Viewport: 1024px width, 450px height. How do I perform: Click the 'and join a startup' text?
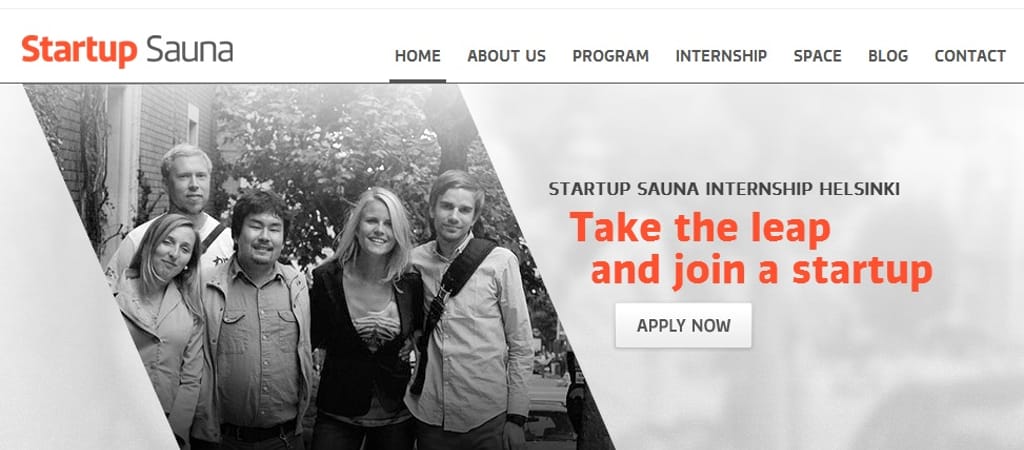(x=761, y=270)
